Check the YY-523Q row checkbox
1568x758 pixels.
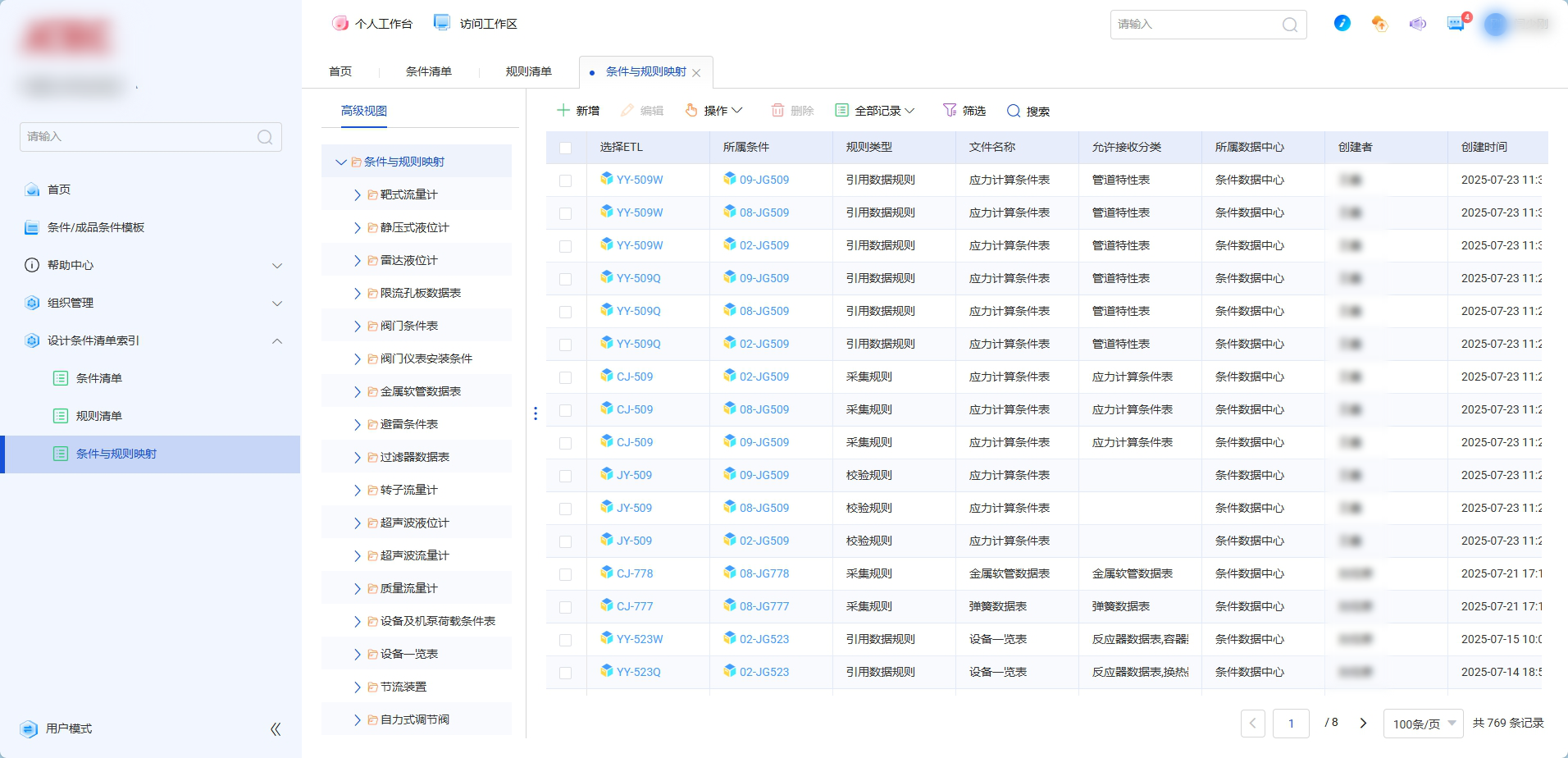[566, 673]
